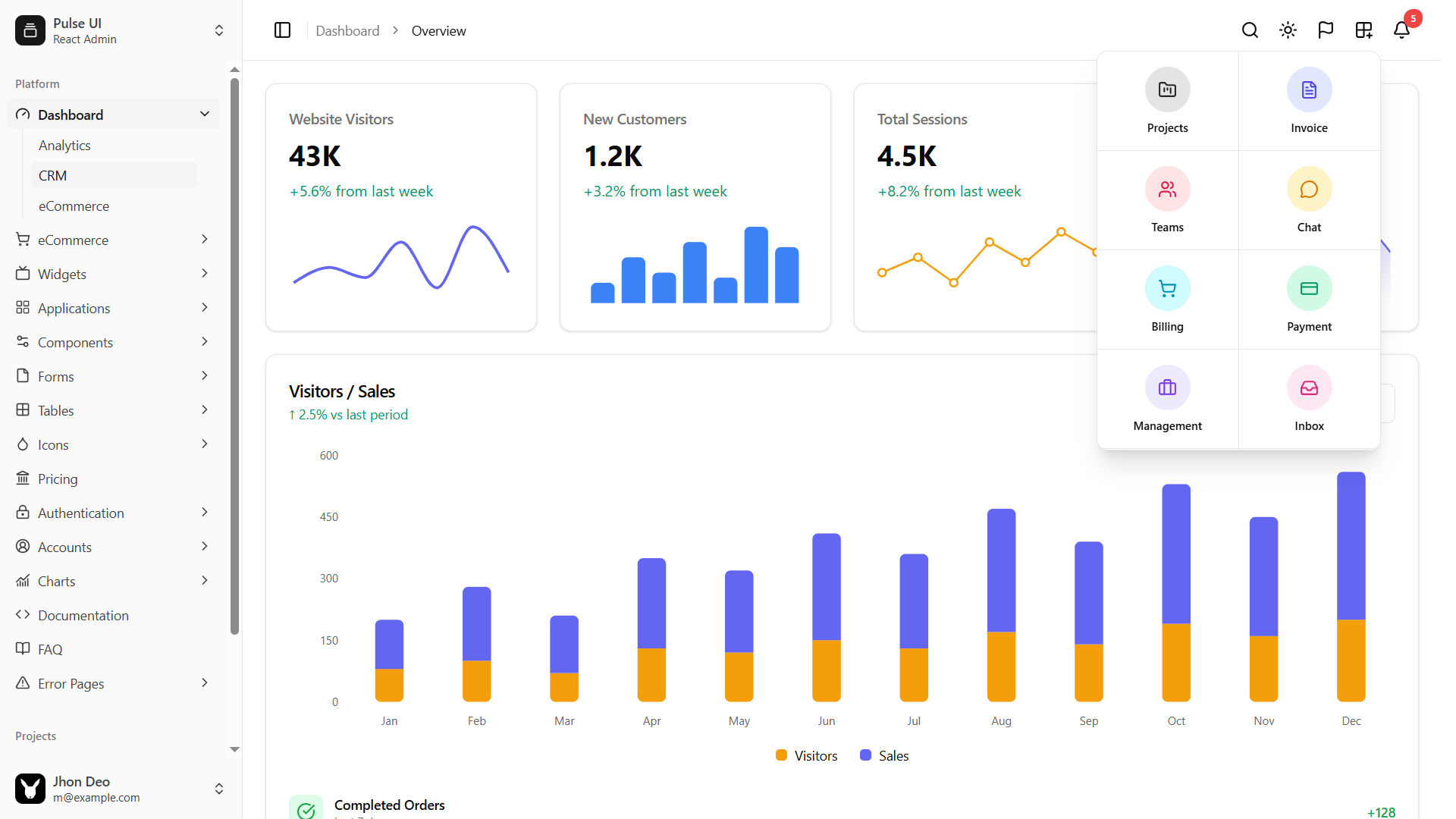Expand the eCommerce sidebar section
The width and height of the screenshot is (1456, 819).
click(x=111, y=240)
